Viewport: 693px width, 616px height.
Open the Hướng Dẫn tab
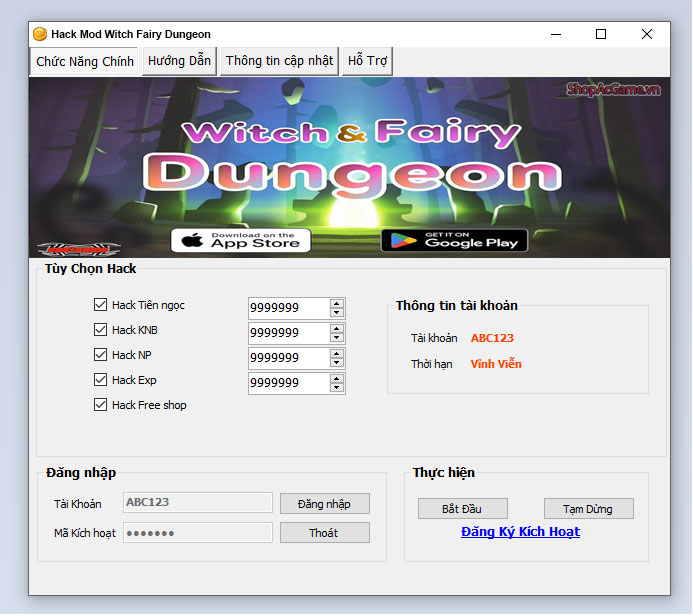tap(179, 61)
